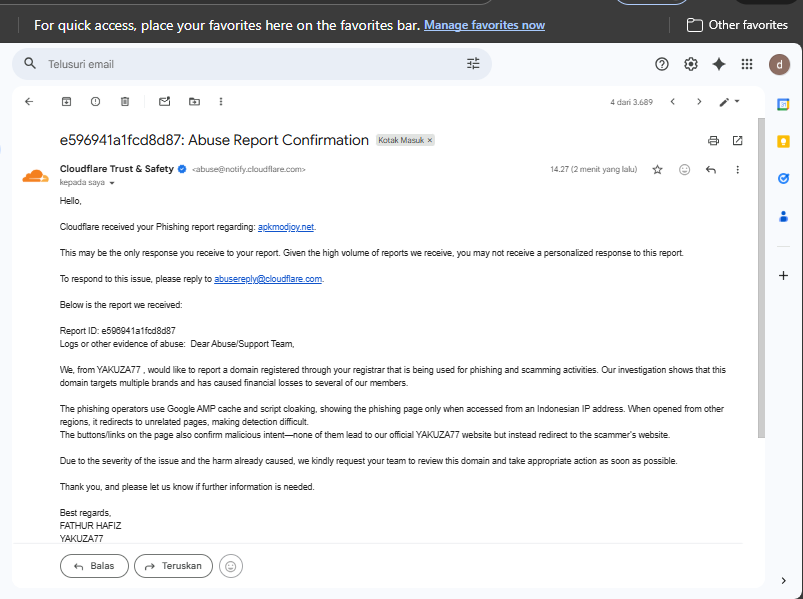The image size is (803, 599).
Task: Click the Report ID line
Action: (117, 331)
